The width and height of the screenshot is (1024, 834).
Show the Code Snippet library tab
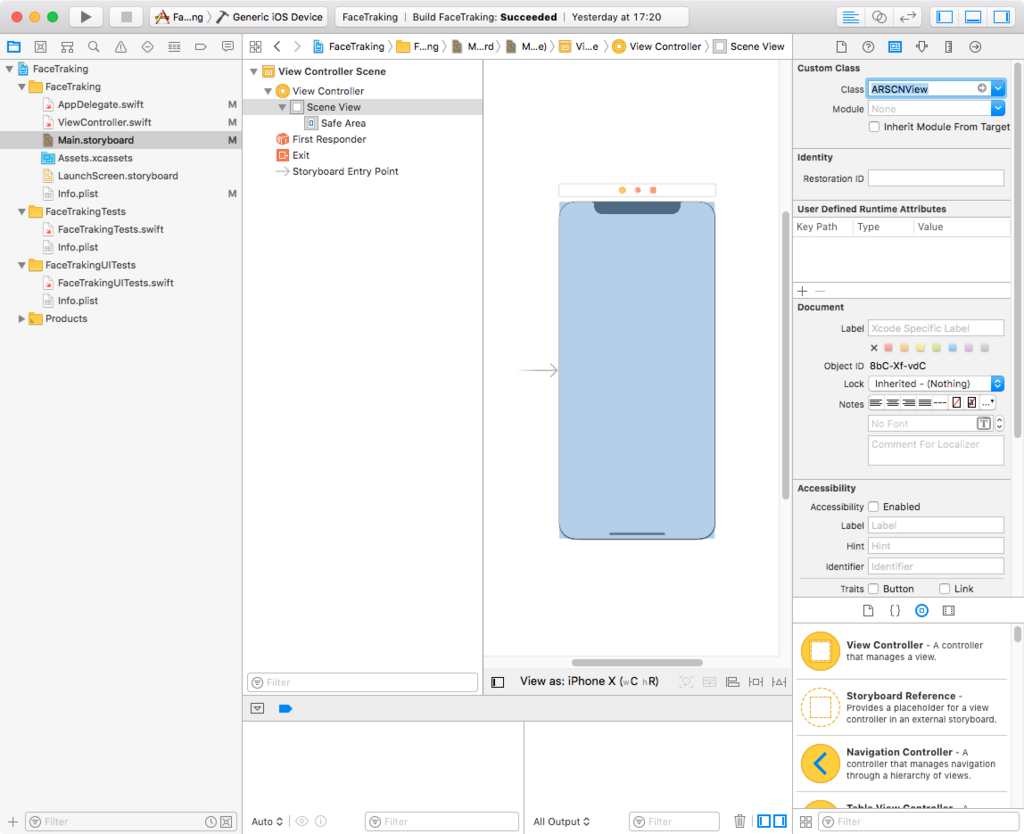(x=895, y=611)
